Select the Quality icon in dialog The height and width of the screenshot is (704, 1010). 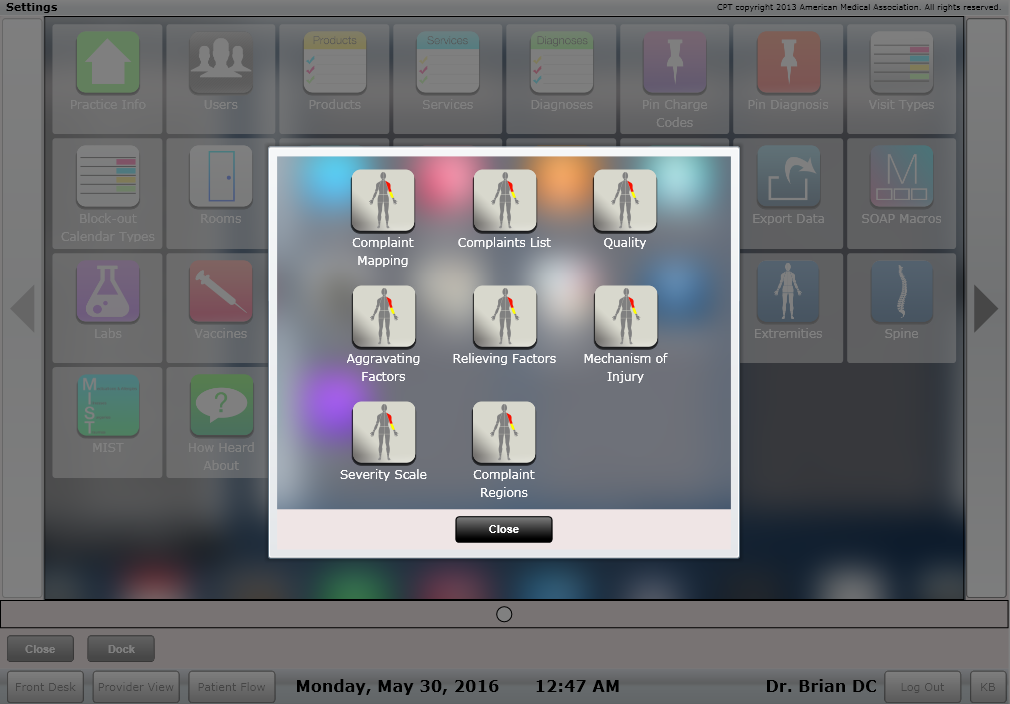point(625,201)
